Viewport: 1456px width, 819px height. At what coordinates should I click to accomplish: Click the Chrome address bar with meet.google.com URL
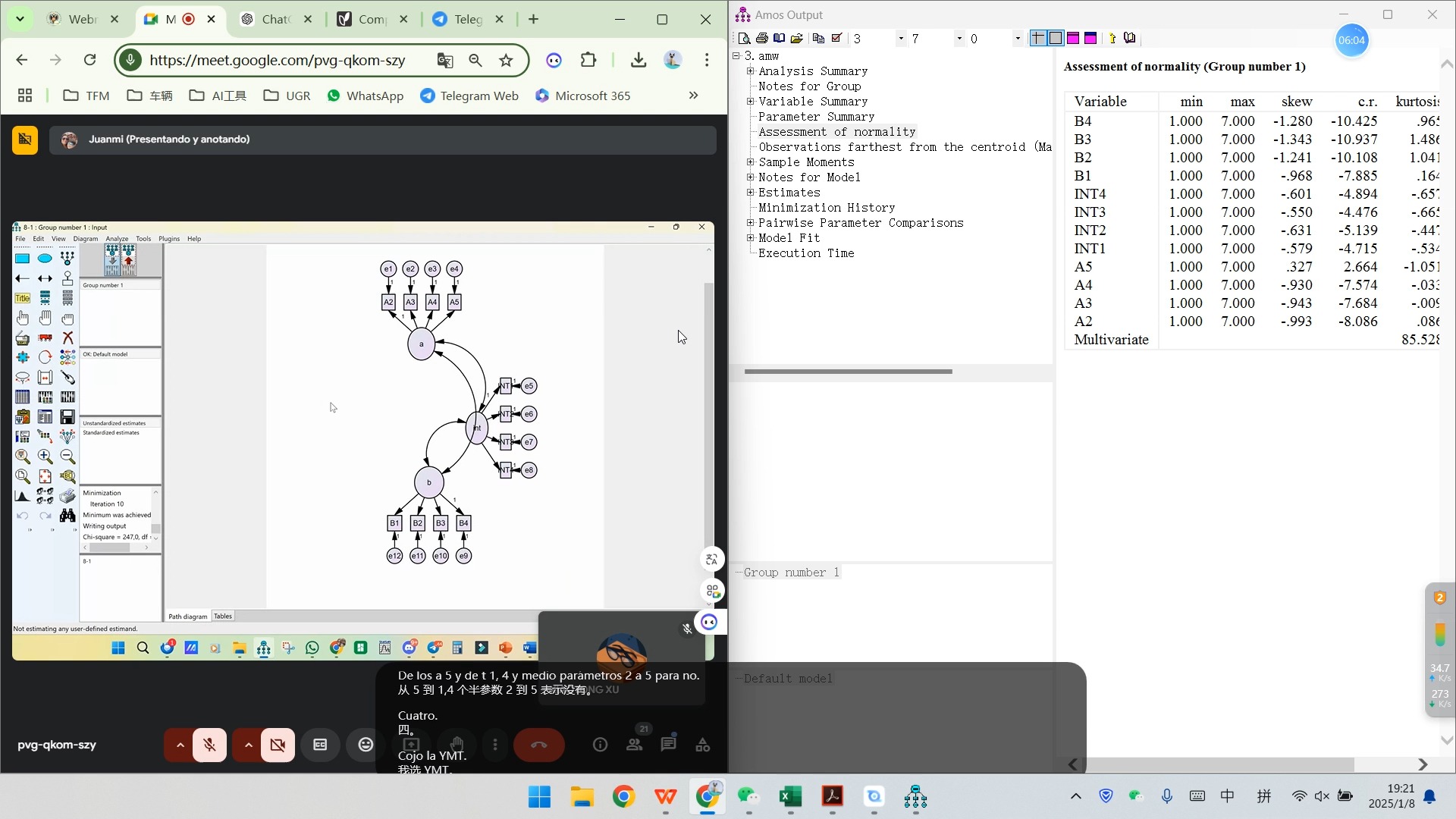pyautogui.click(x=277, y=61)
